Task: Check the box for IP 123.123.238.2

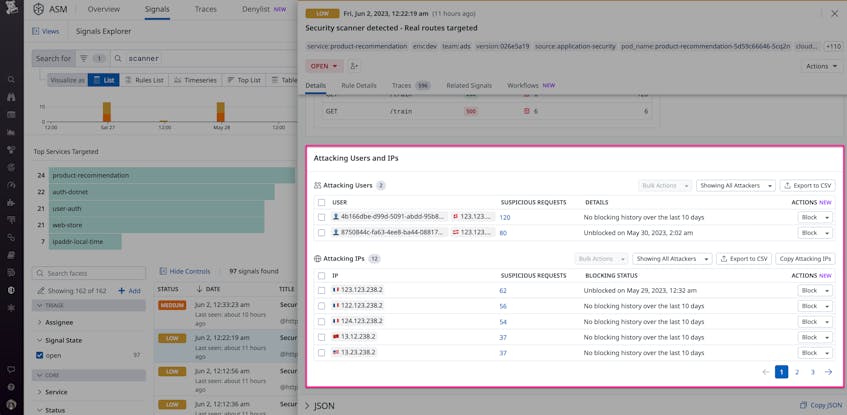Action: coord(321,290)
